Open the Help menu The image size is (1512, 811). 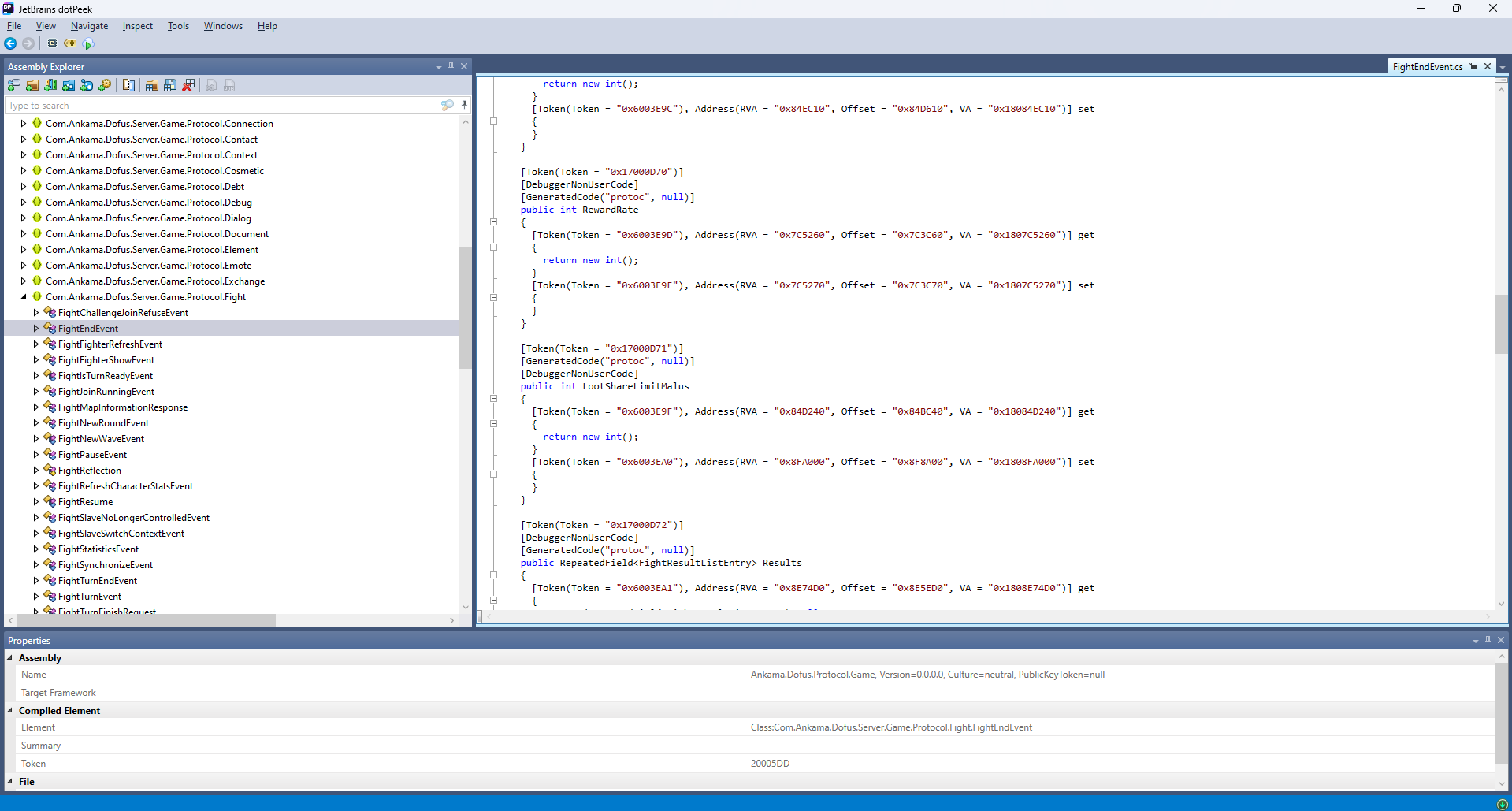coord(267,26)
